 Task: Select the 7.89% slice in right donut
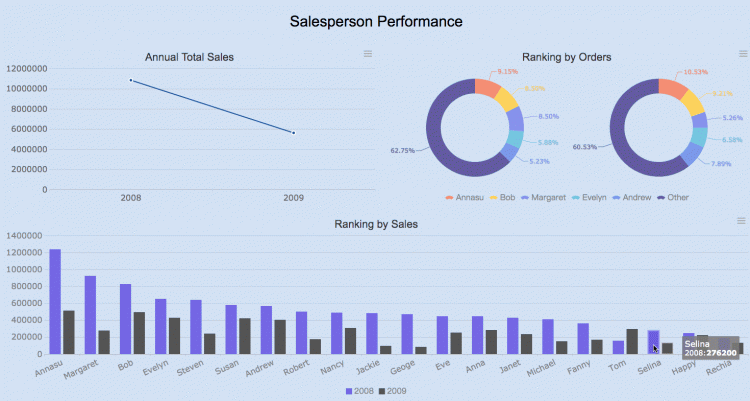(x=692, y=154)
